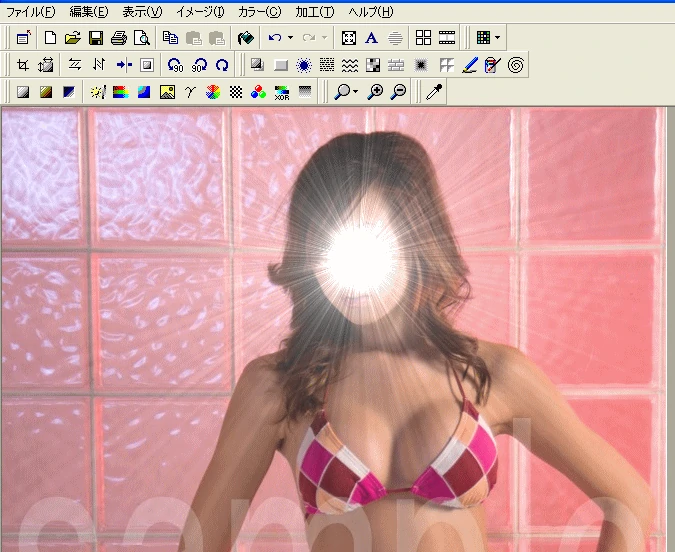Click the Print preview icon
The image size is (675, 552).
tap(142, 38)
